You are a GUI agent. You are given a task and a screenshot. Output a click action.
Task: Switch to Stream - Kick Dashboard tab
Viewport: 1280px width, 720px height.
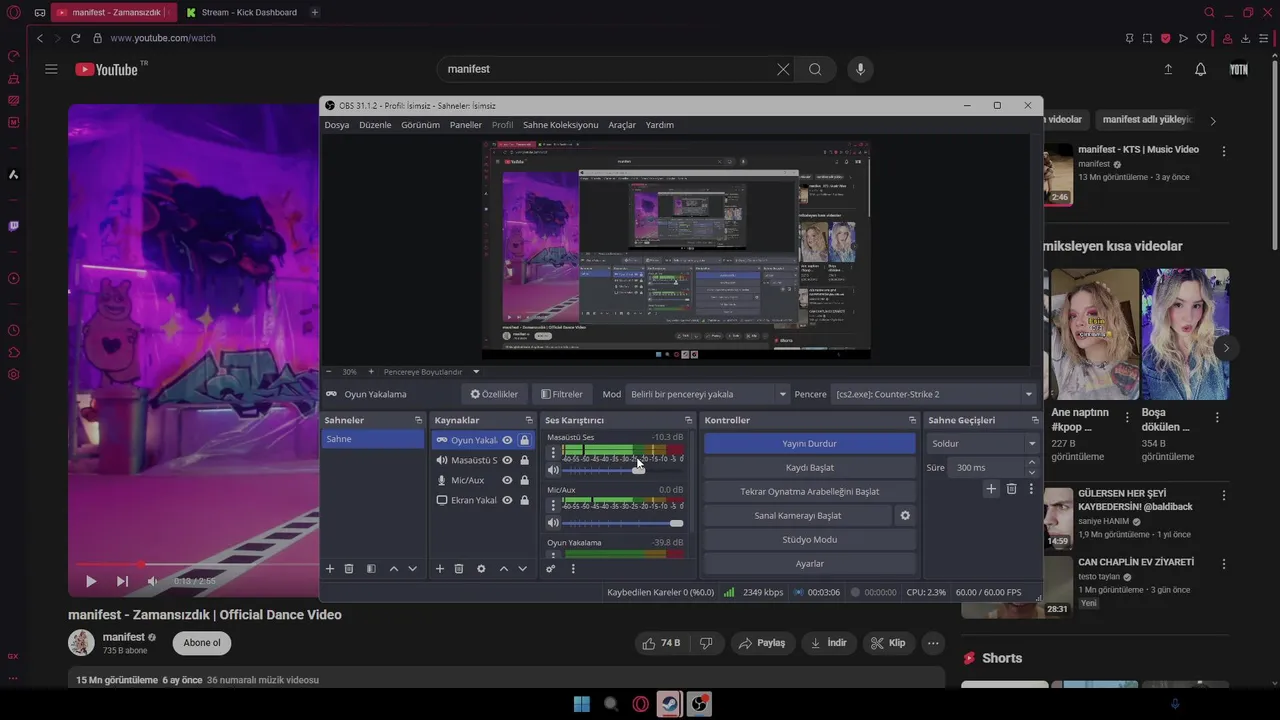click(242, 12)
